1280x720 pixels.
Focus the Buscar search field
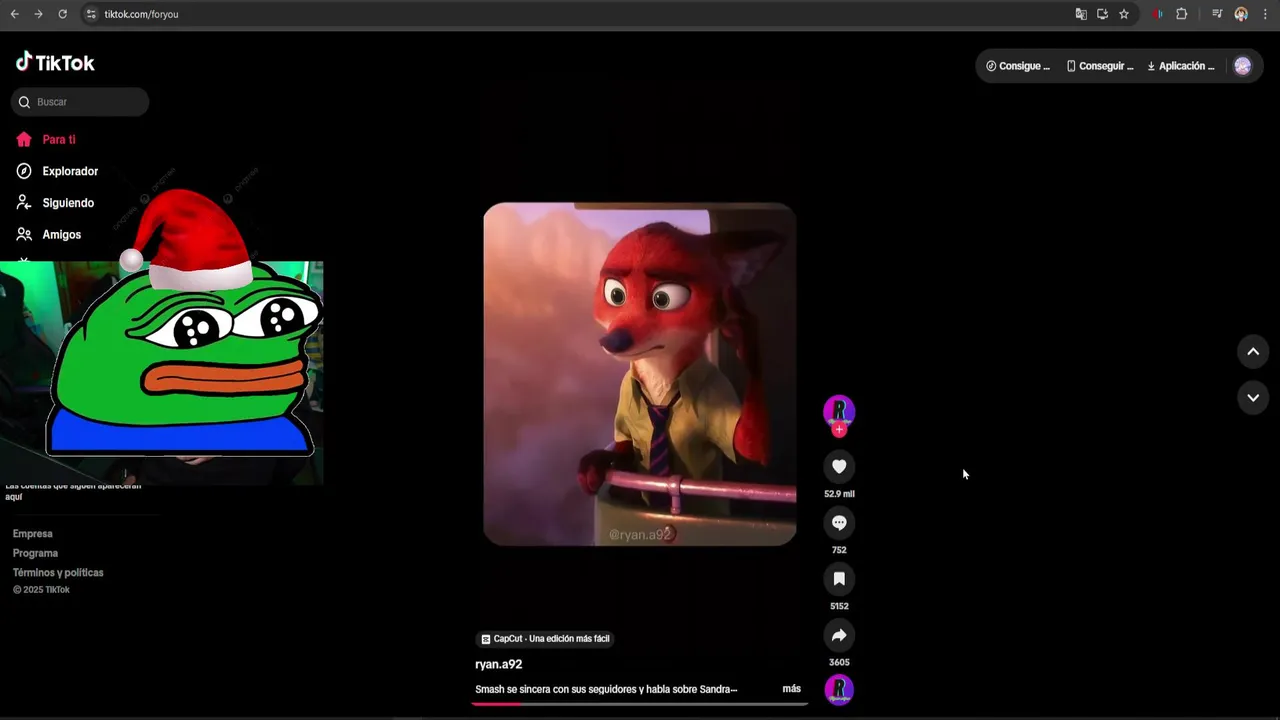(x=80, y=102)
